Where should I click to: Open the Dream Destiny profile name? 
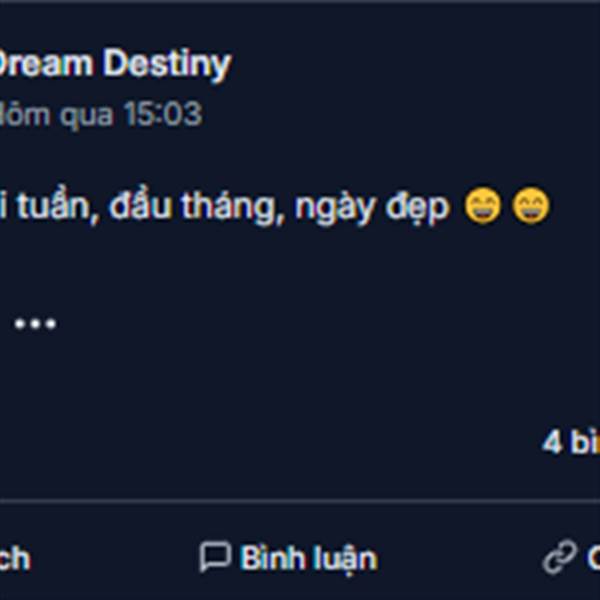pyautogui.click(x=113, y=64)
